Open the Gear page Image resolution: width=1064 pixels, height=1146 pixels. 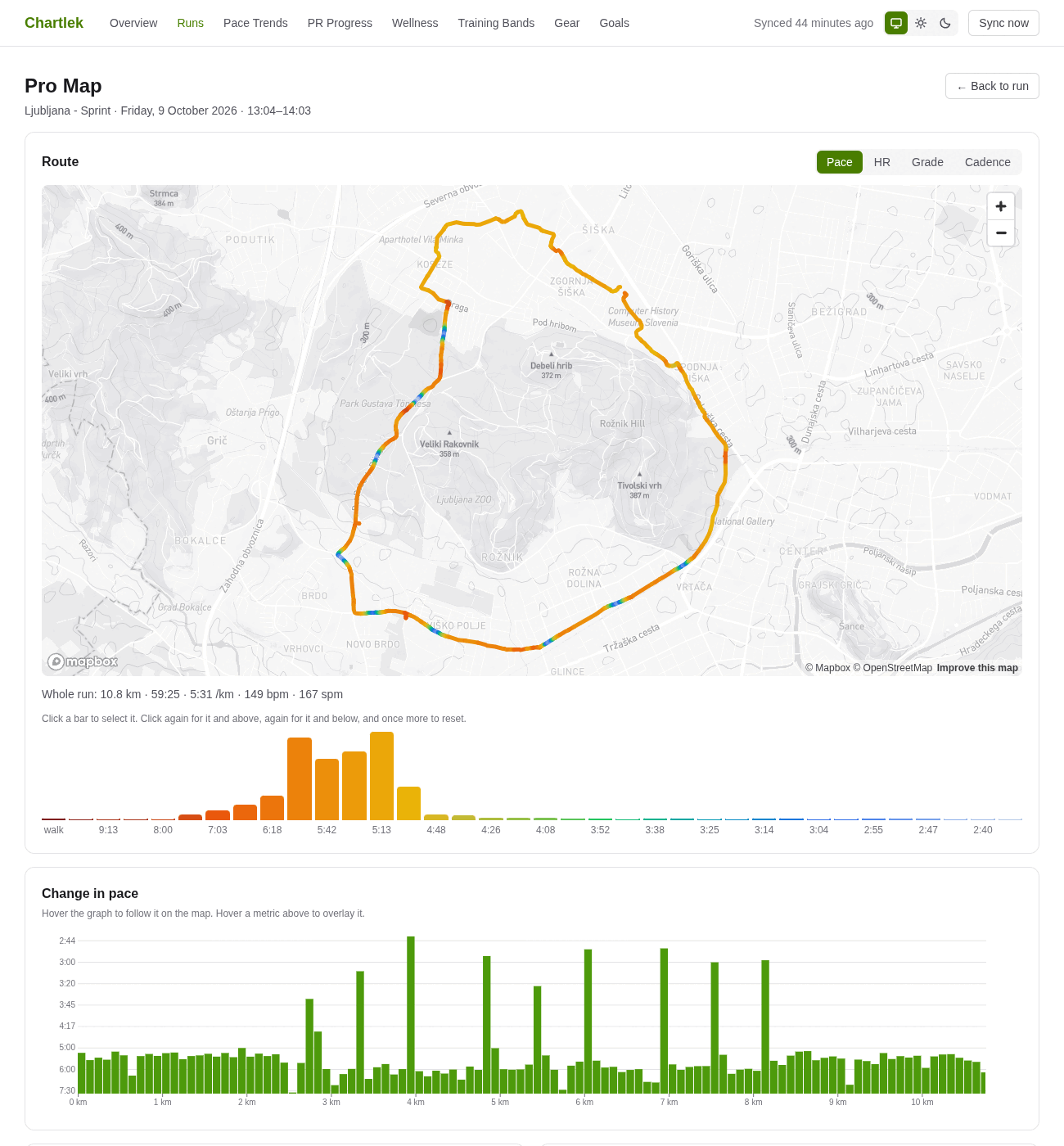pos(567,23)
